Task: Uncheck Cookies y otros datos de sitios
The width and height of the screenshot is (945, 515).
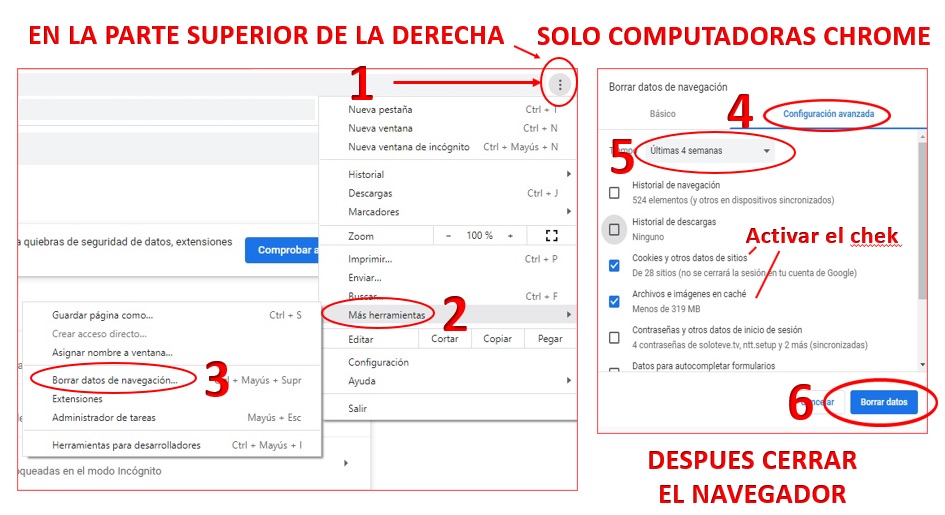Action: pyautogui.click(x=614, y=265)
